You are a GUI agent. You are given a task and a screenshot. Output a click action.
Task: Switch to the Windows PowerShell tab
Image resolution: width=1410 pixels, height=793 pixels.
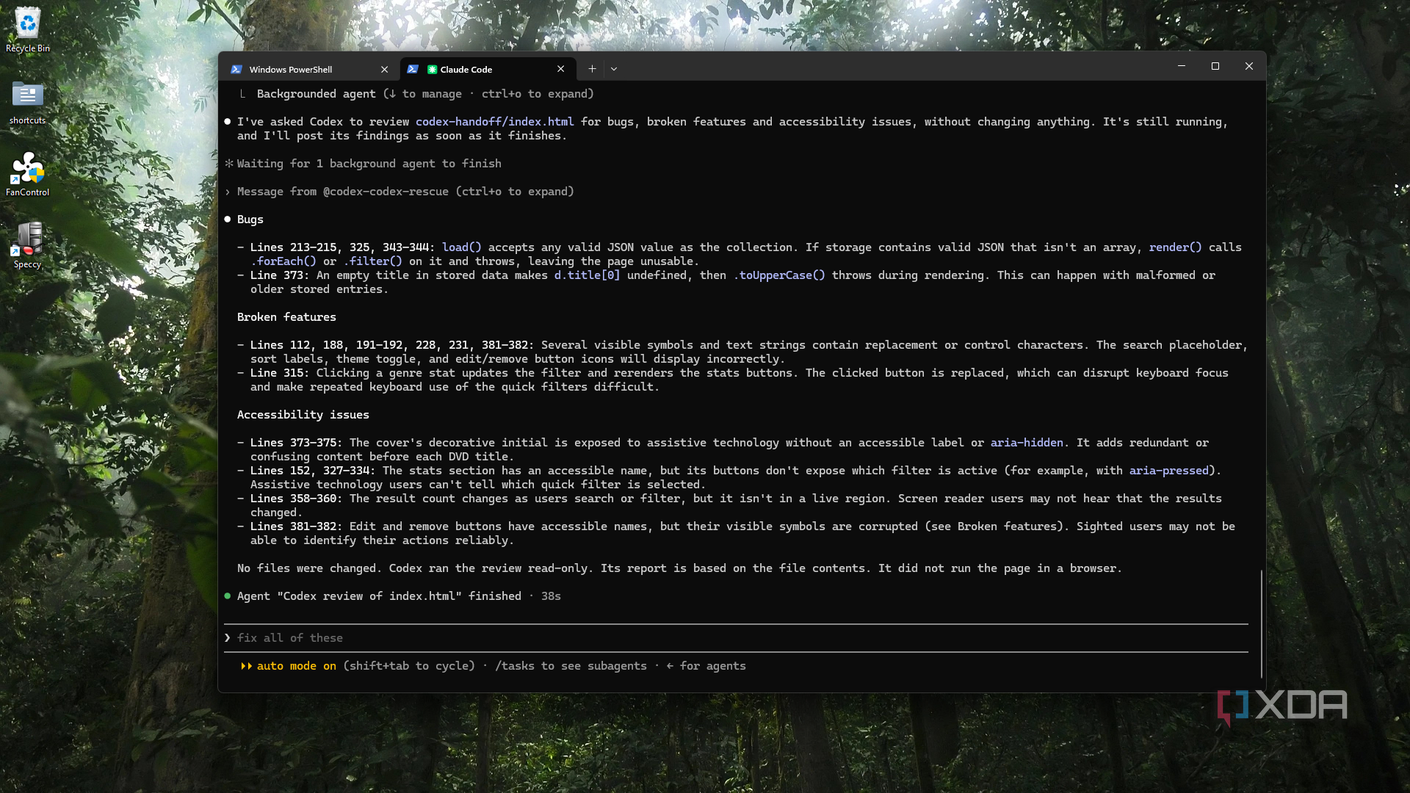[x=309, y=69]
